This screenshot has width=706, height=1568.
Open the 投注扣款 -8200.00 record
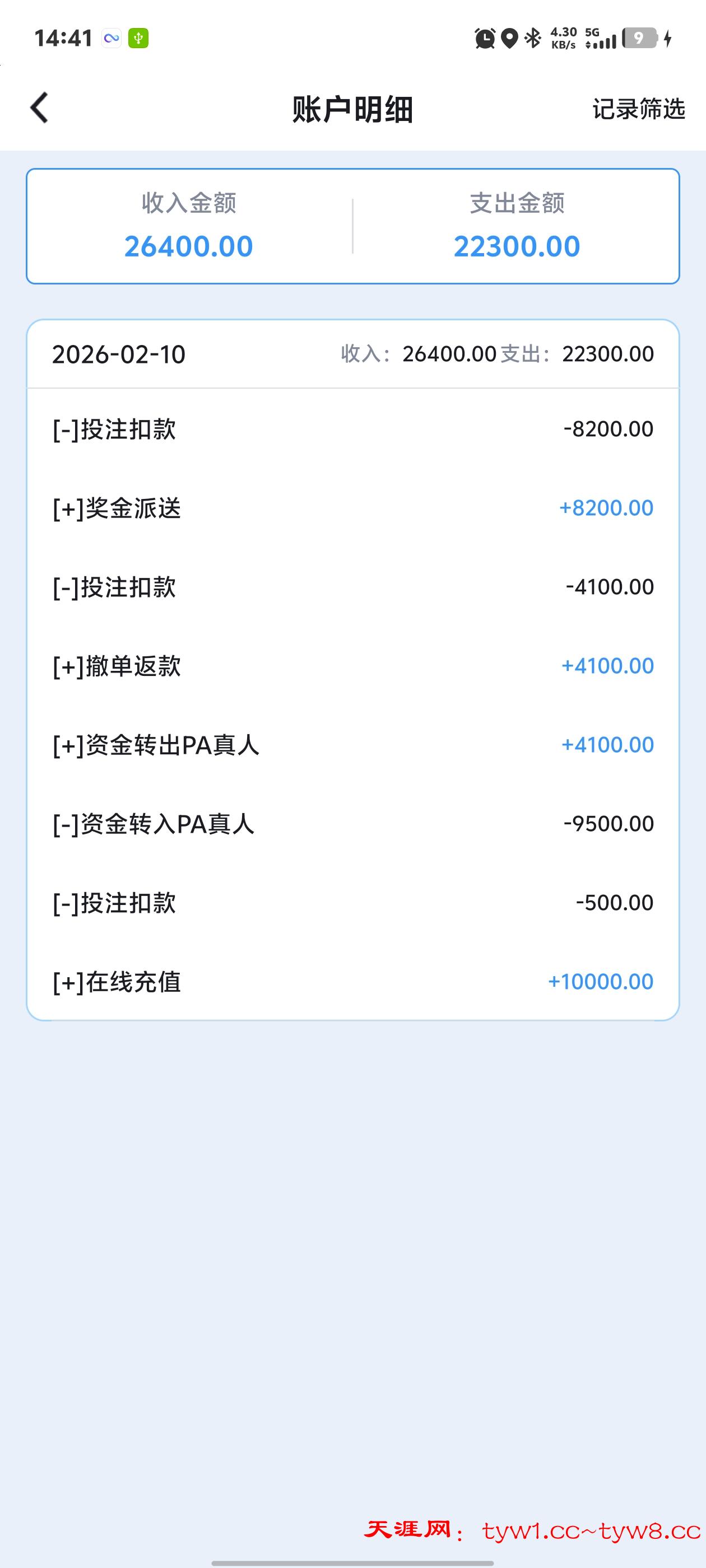tap(352, 429)
